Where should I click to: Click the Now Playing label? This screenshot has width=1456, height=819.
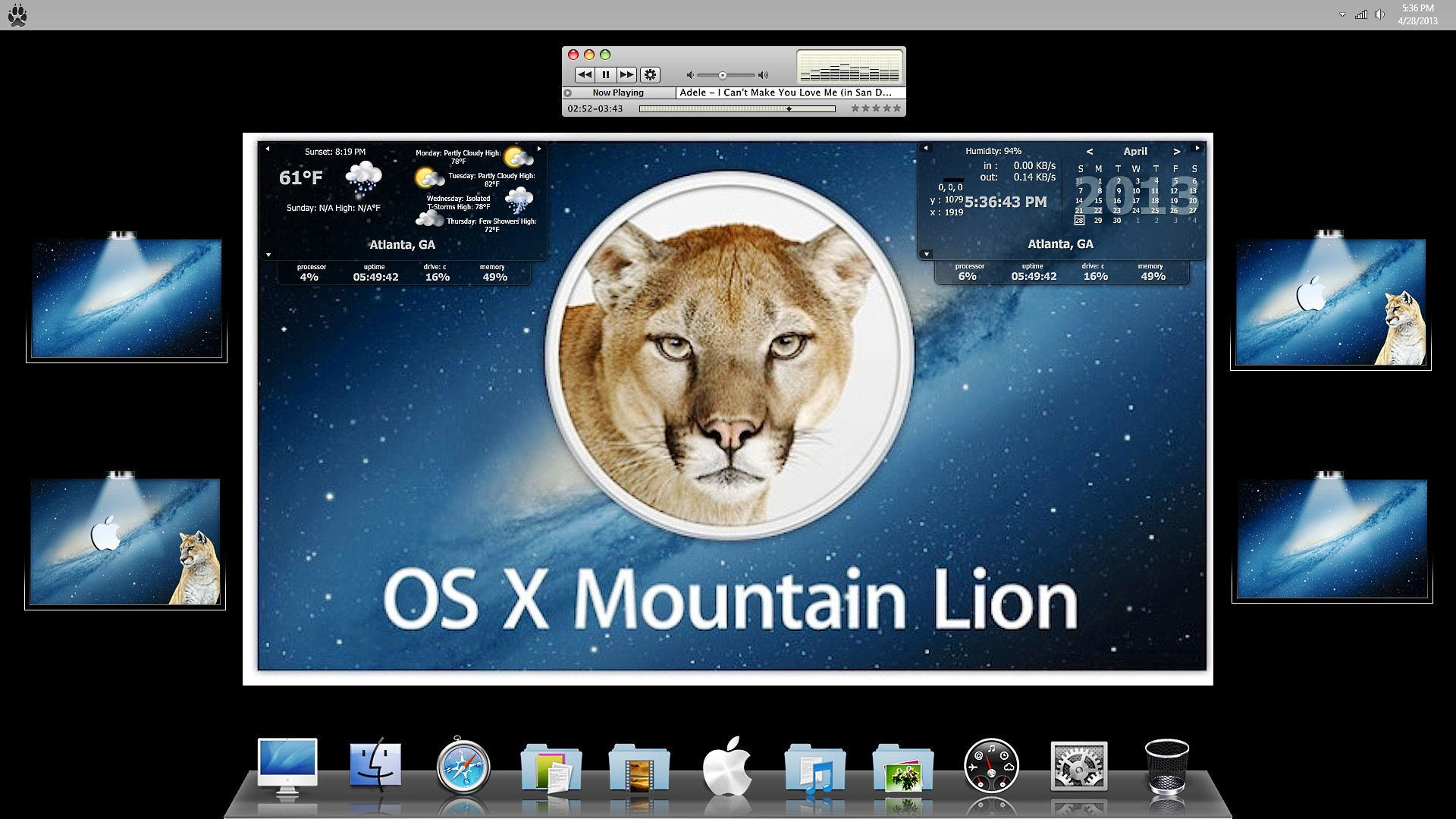click(x=618, y=93)
